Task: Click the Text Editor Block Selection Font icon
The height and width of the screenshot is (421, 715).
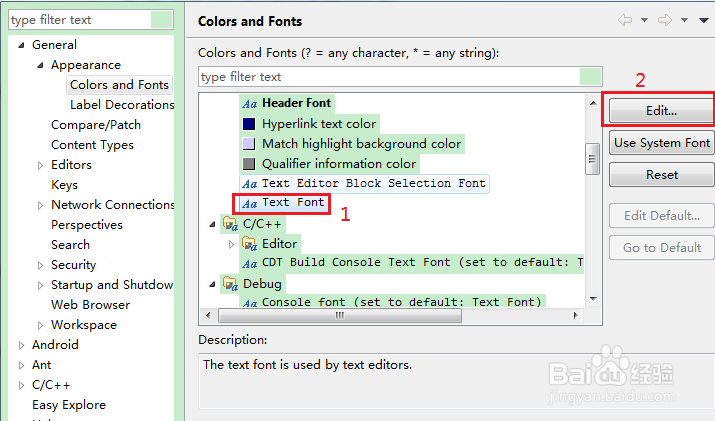Action: [x=249, y=184]
